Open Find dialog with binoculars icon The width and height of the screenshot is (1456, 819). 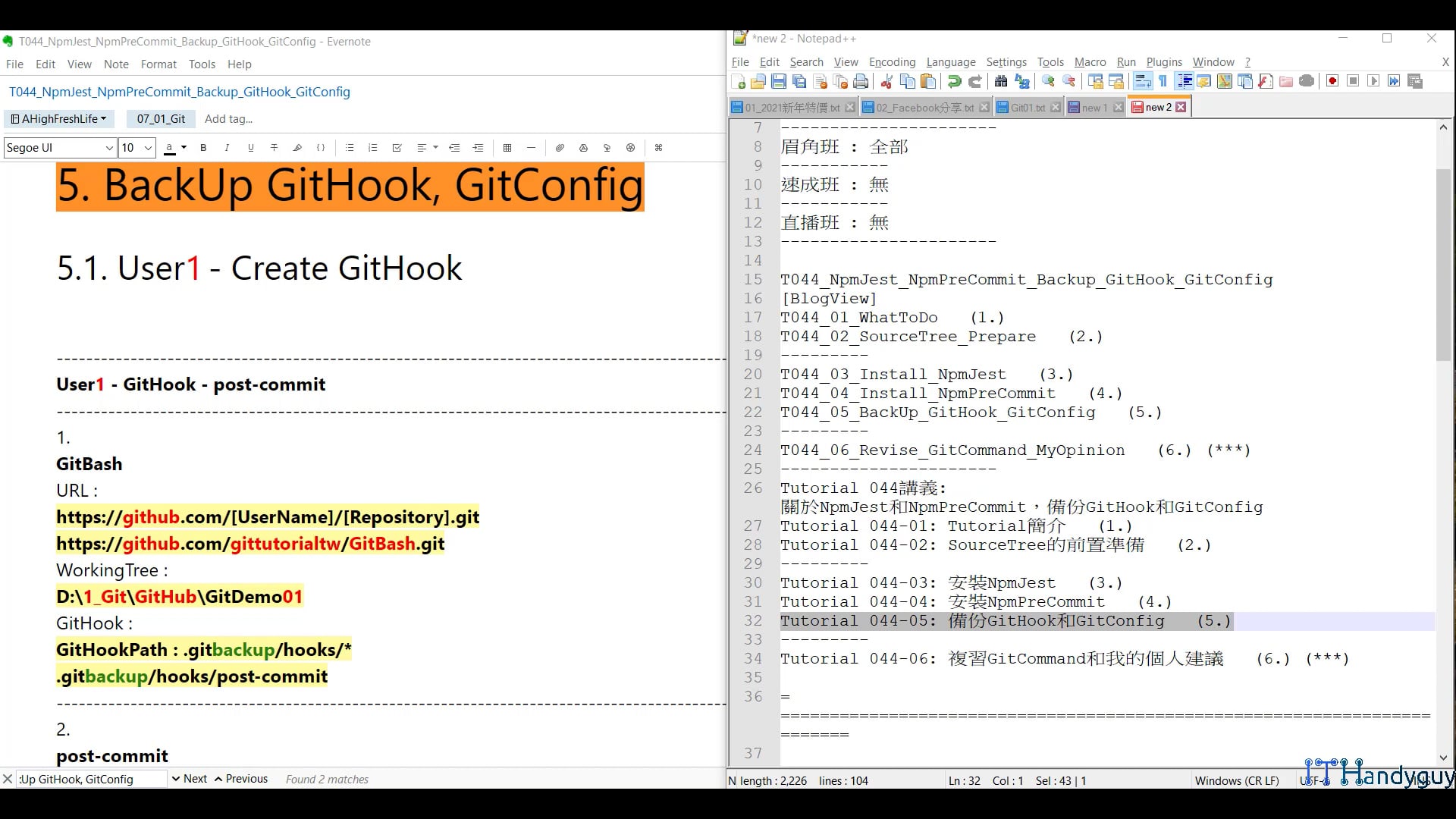tap(1001, 81)
